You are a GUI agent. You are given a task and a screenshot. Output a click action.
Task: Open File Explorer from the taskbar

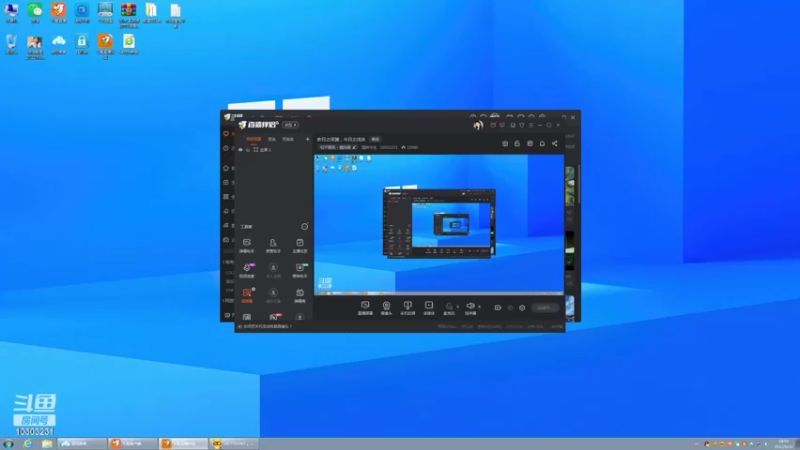point(47,444)
